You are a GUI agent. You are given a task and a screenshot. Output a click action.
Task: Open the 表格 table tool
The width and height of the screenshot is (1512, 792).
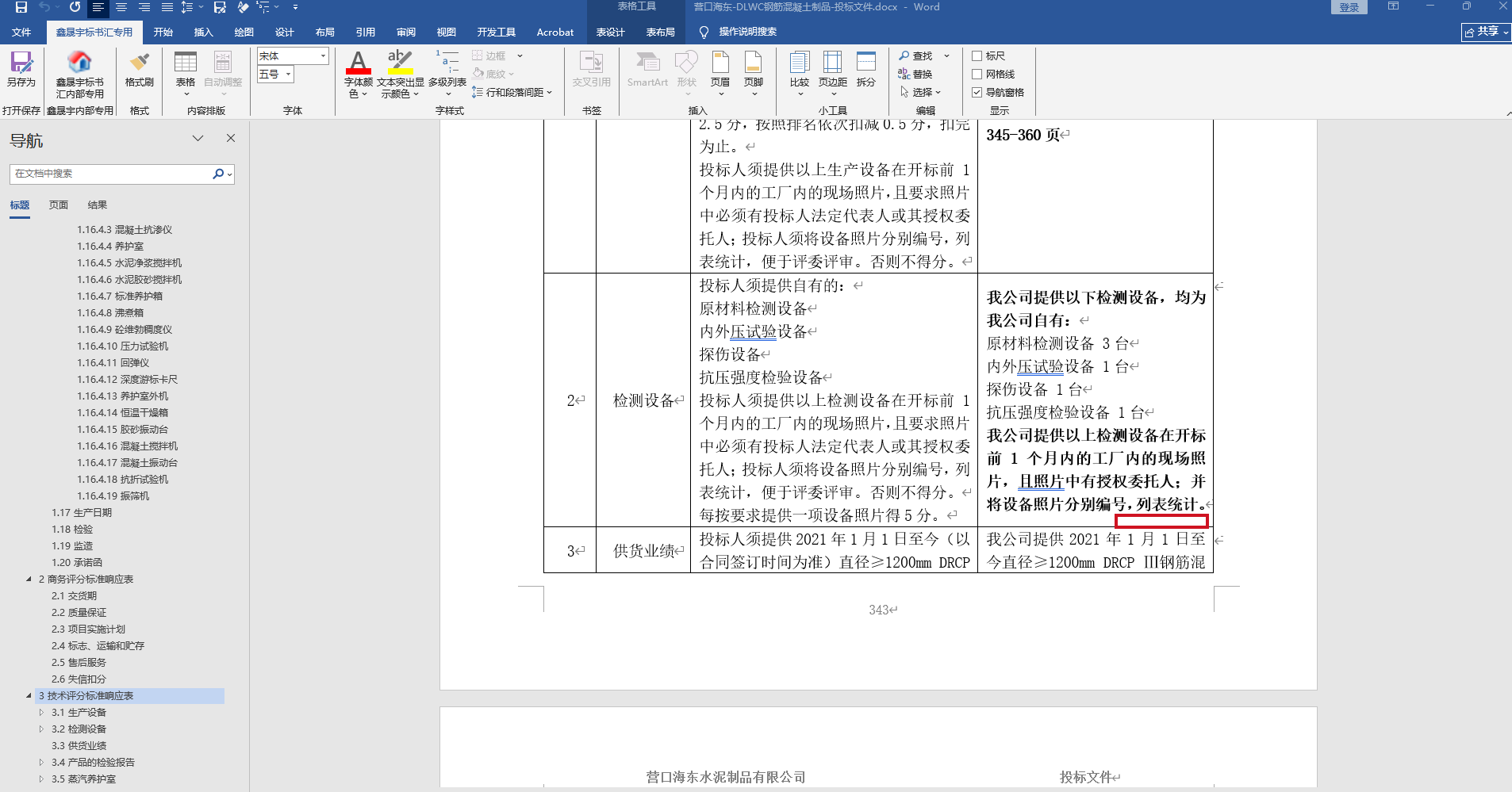click(186, 63)
